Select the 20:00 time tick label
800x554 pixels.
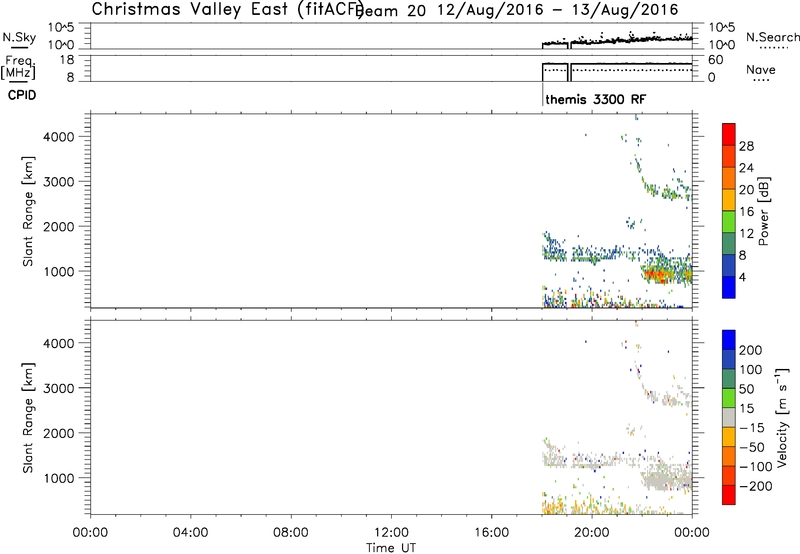592,533
